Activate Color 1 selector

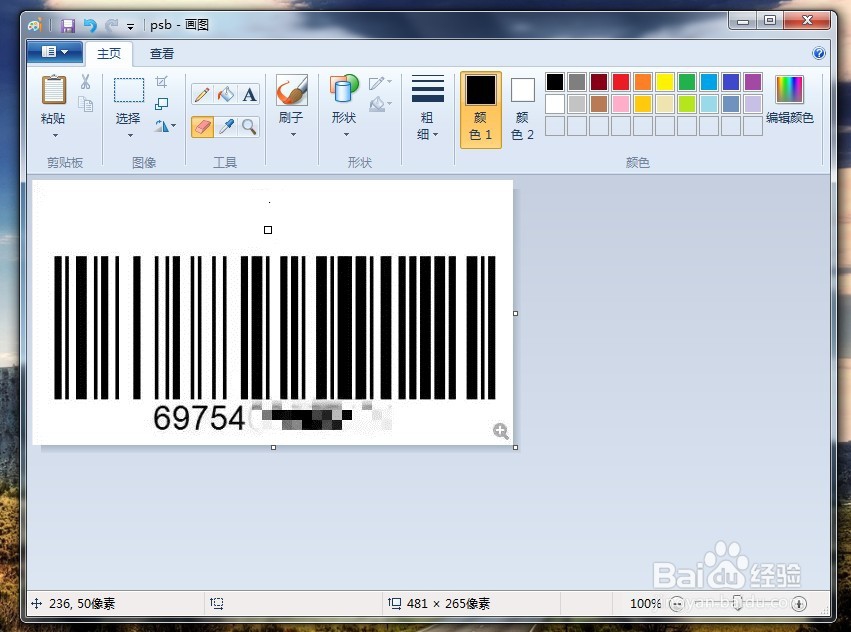coord(481,110)
